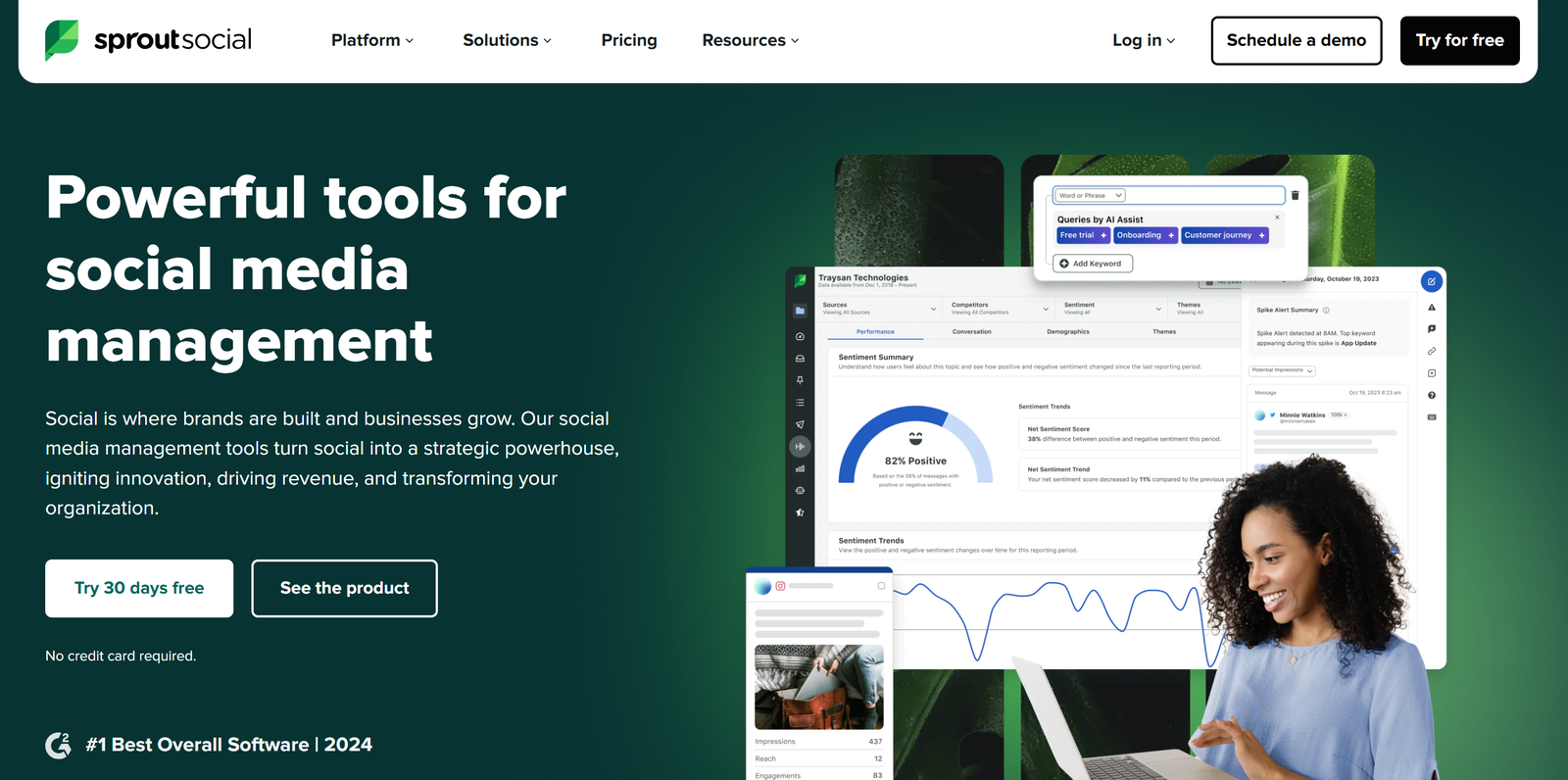
Task: Switch to the Performance tab
Action: point(875,332)
